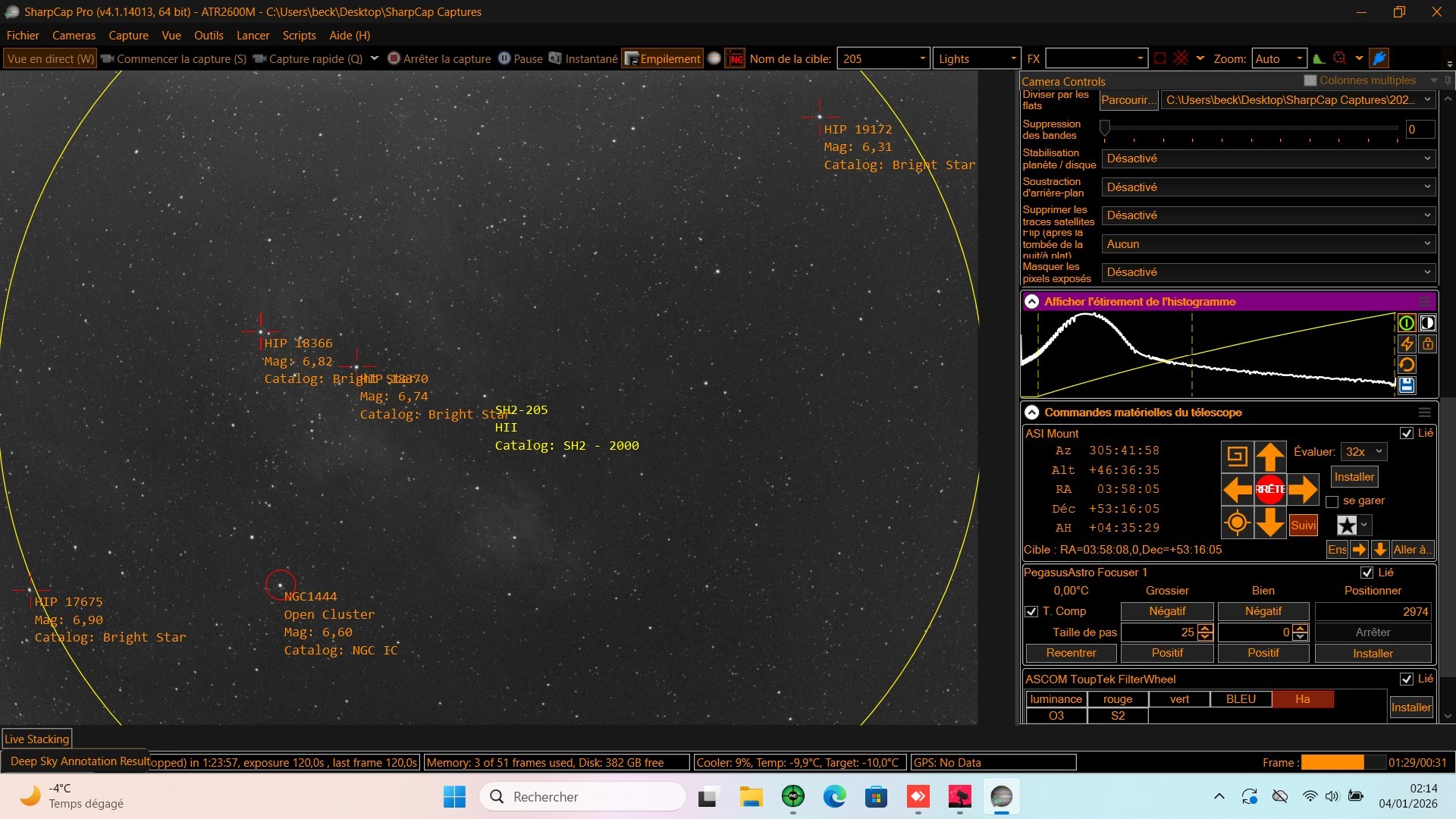
Task: Click the red reticule crosshair icon in toolbar
Action: (1181, 58)
